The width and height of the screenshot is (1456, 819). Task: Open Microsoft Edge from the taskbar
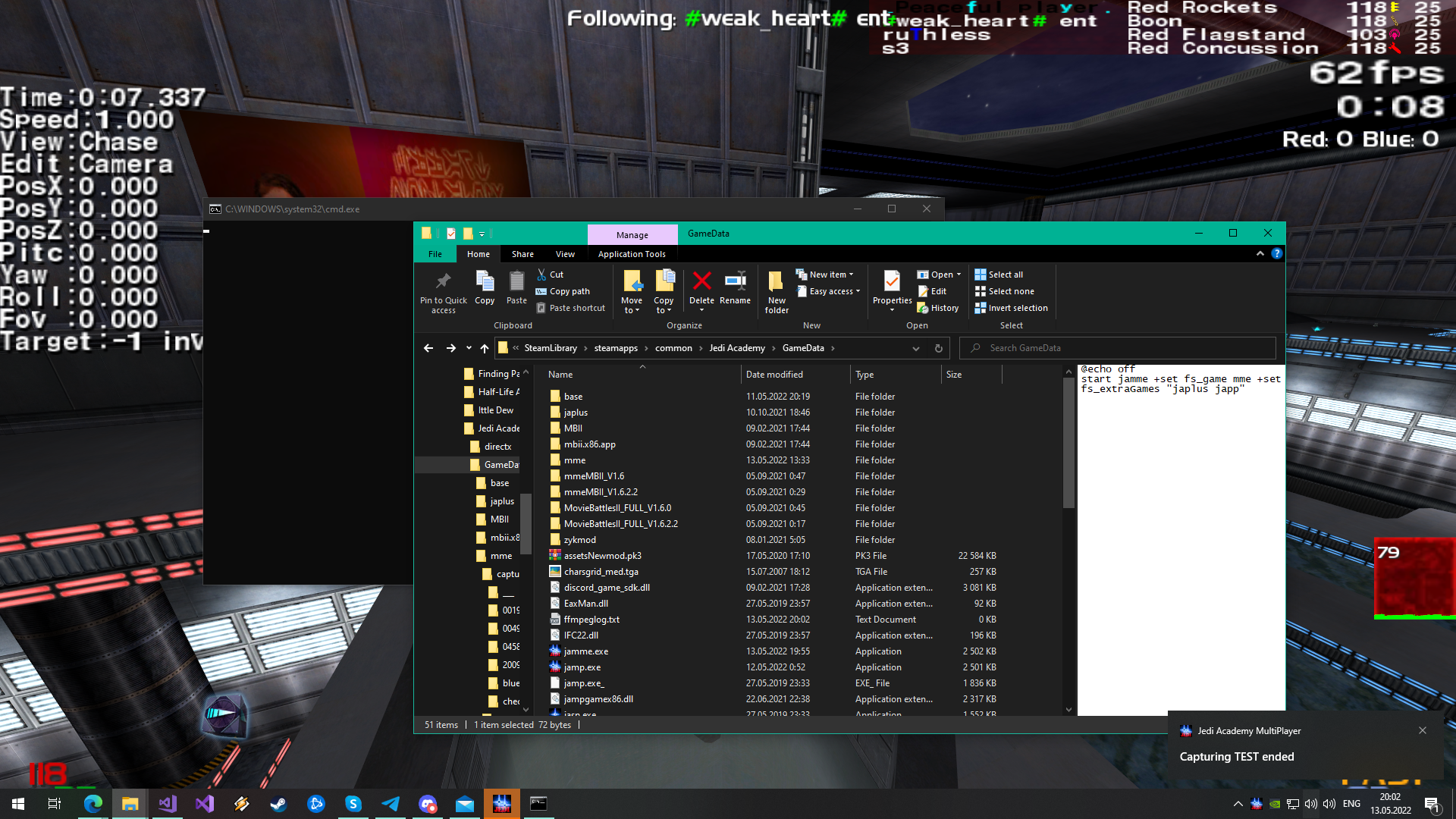pos(93,804)
